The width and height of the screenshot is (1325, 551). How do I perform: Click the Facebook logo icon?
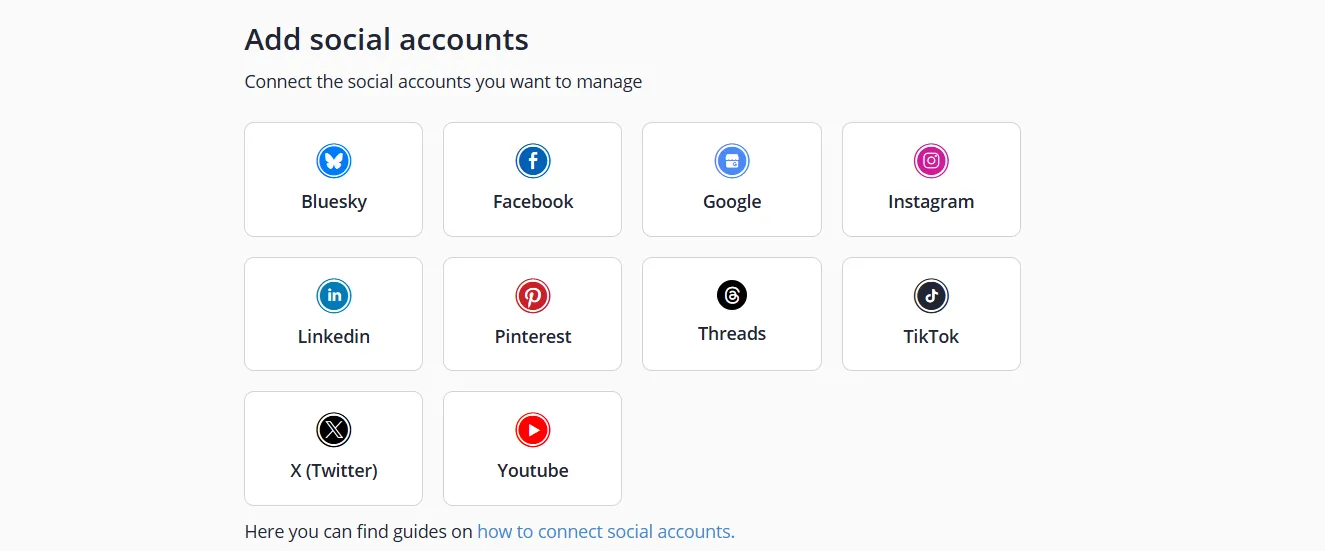[x=533, y=161]
